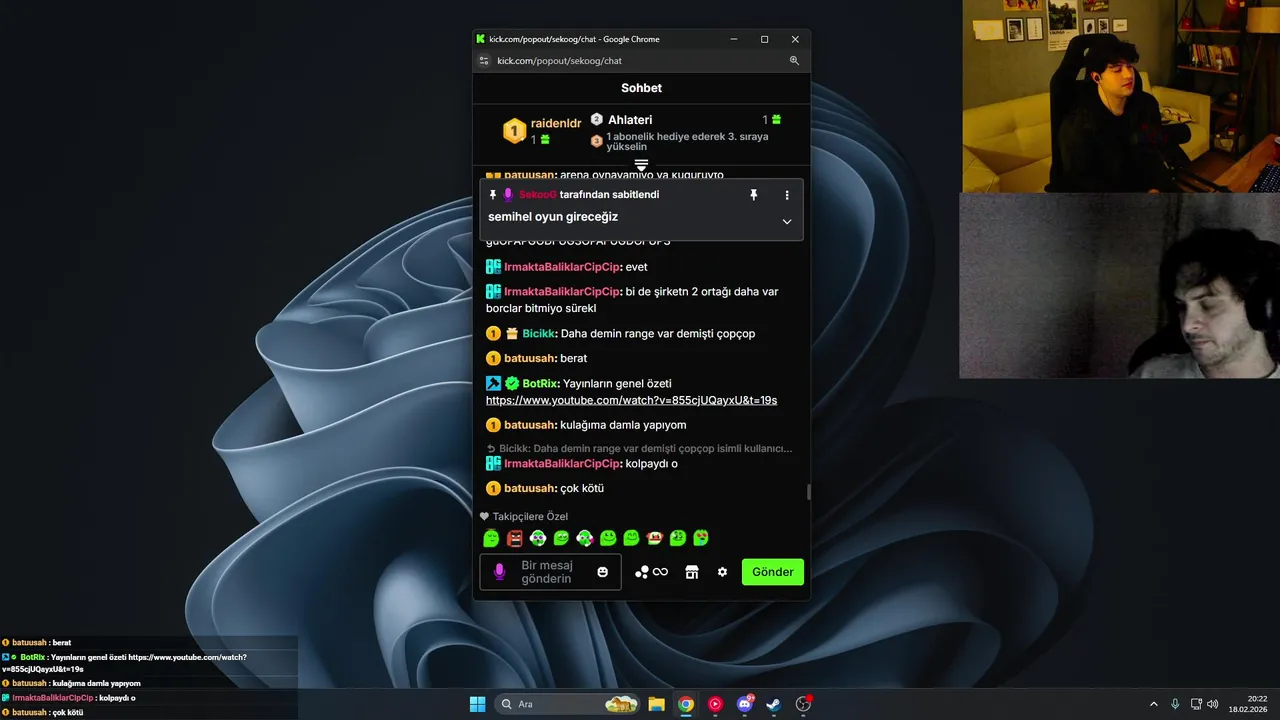Click raidenldr's gold rank 1 badge

514,130
